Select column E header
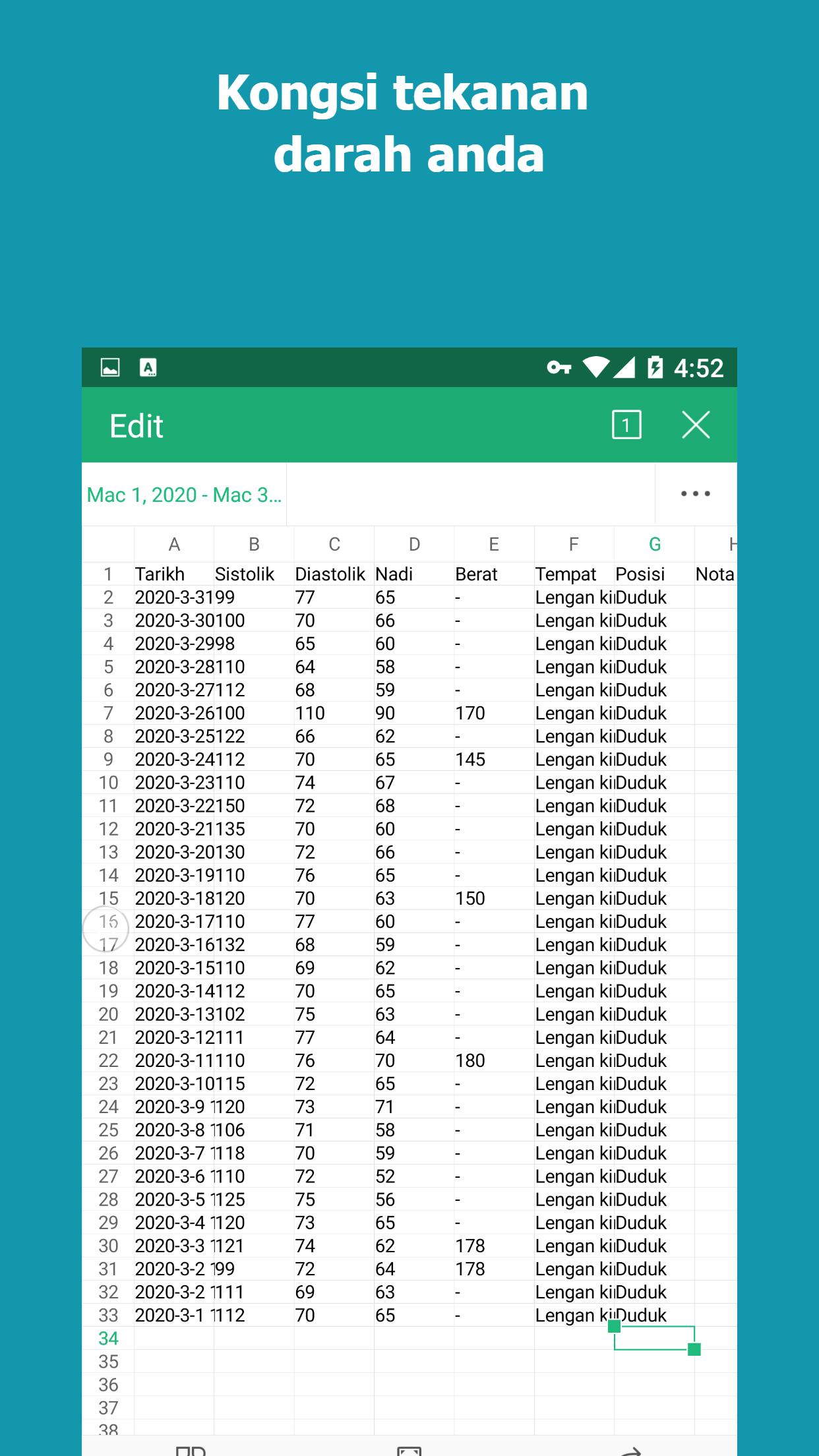 [494, 544]
